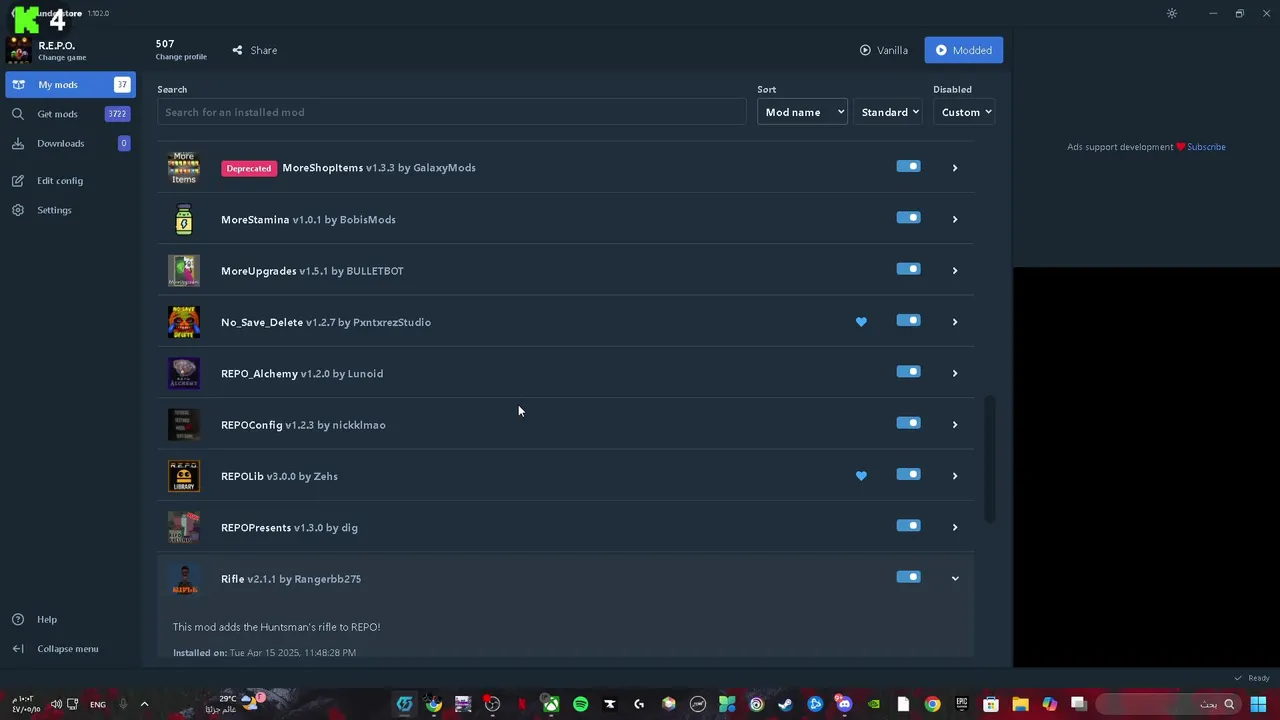Screen dimensions: 1280x720
Task: Expand the MoreStamina mod details
Action: pyautogui.click(x=955, y=219)
